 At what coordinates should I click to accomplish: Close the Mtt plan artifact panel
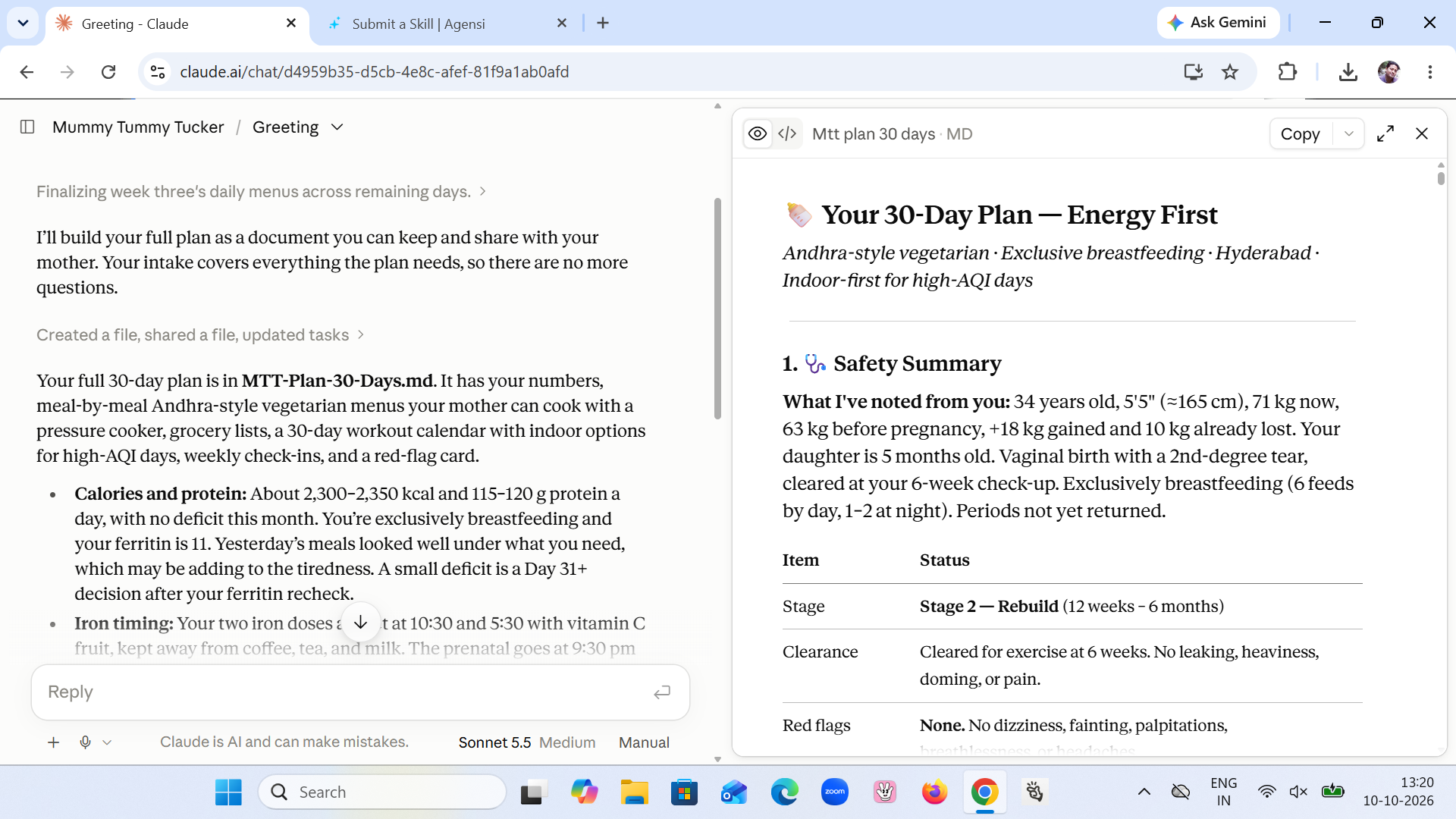pyautogui.click(x=1422, y=133)
